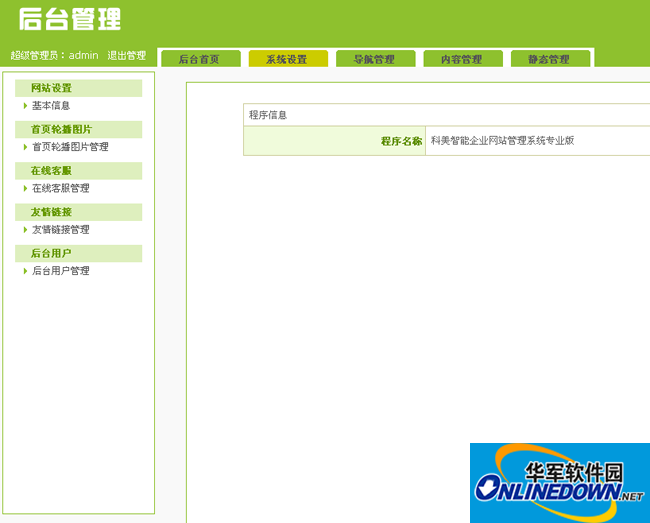Click the 退出管理 logout link

(x=126, y=56)
